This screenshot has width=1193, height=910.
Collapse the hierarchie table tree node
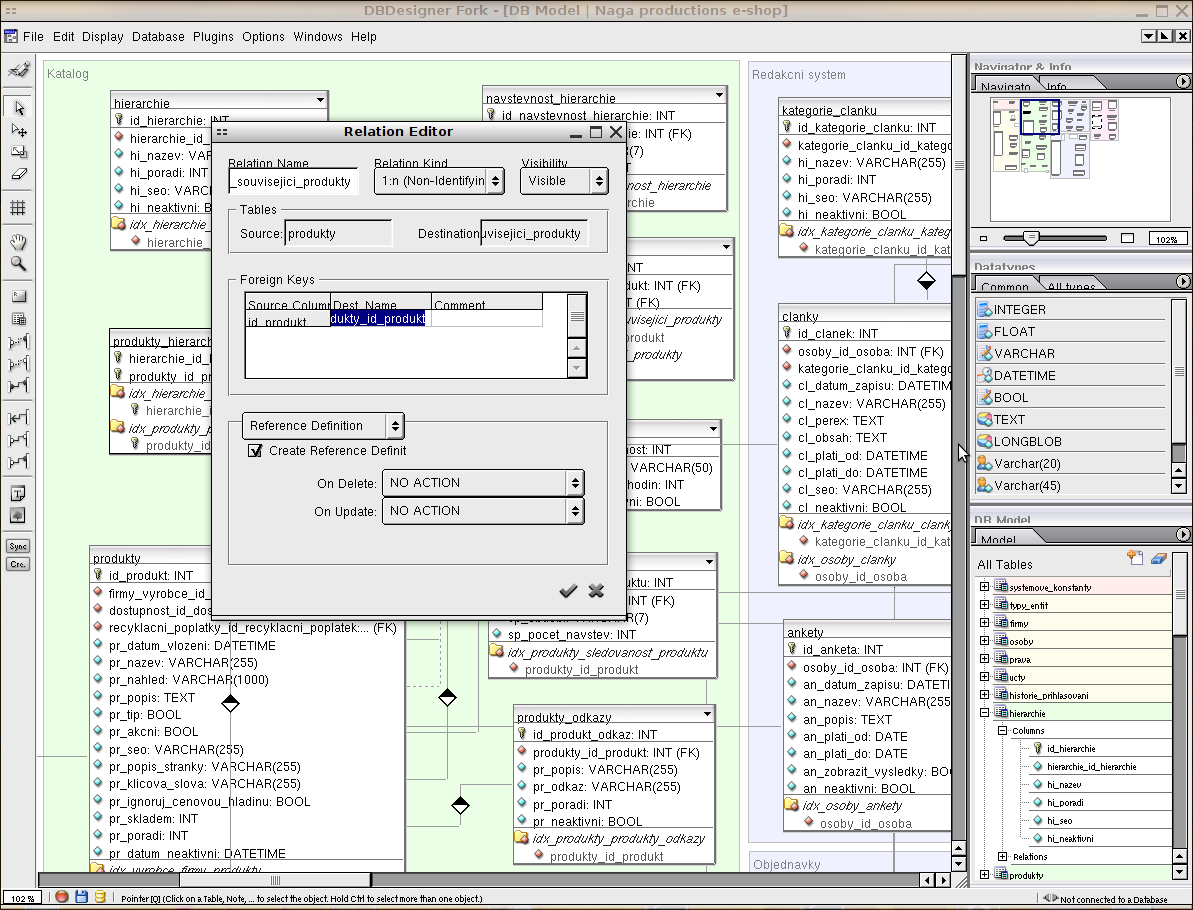click(984, 713)
